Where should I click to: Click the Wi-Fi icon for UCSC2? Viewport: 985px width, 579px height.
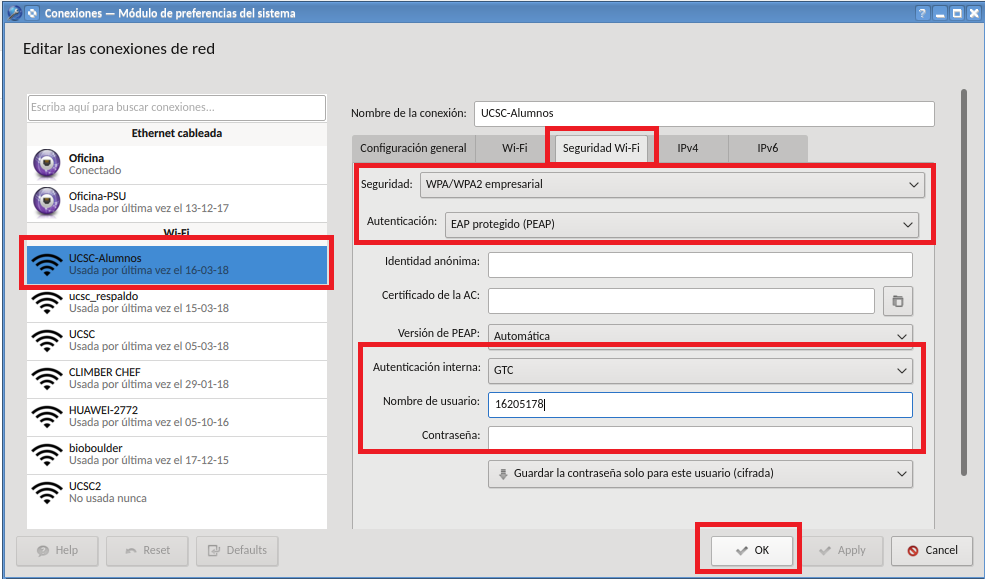pos(47,491)
